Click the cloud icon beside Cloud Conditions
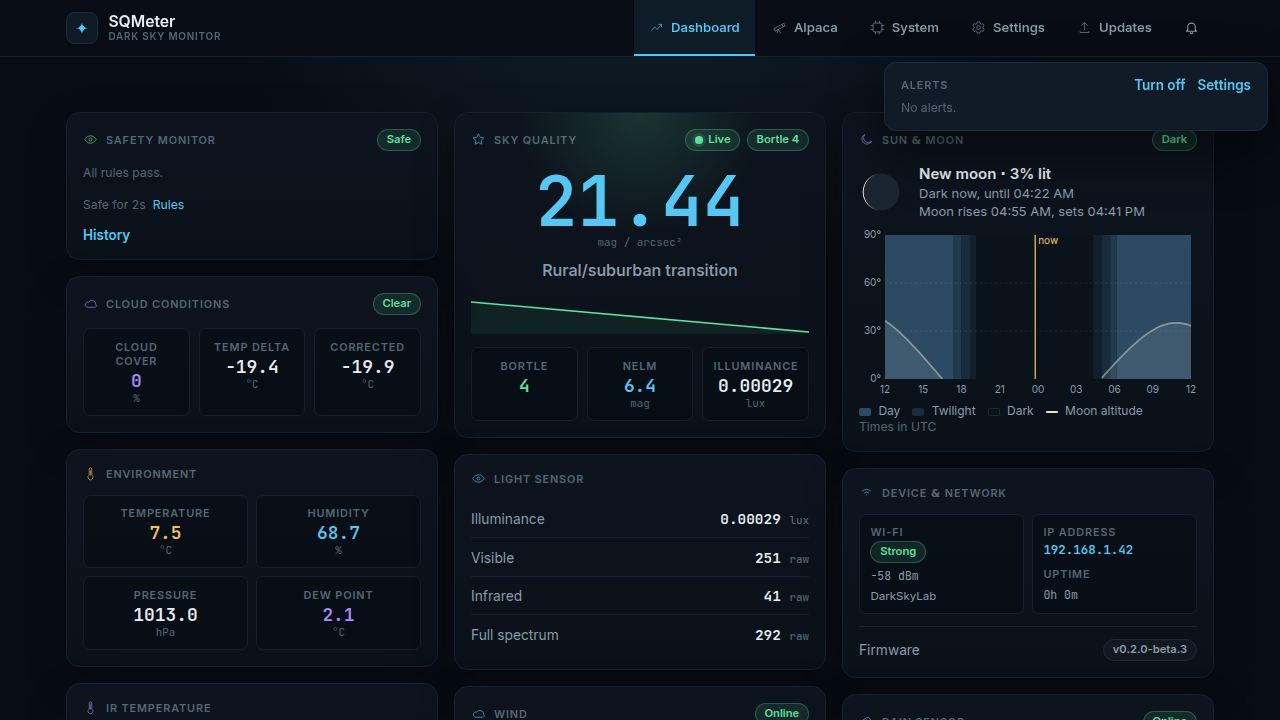 91,304
